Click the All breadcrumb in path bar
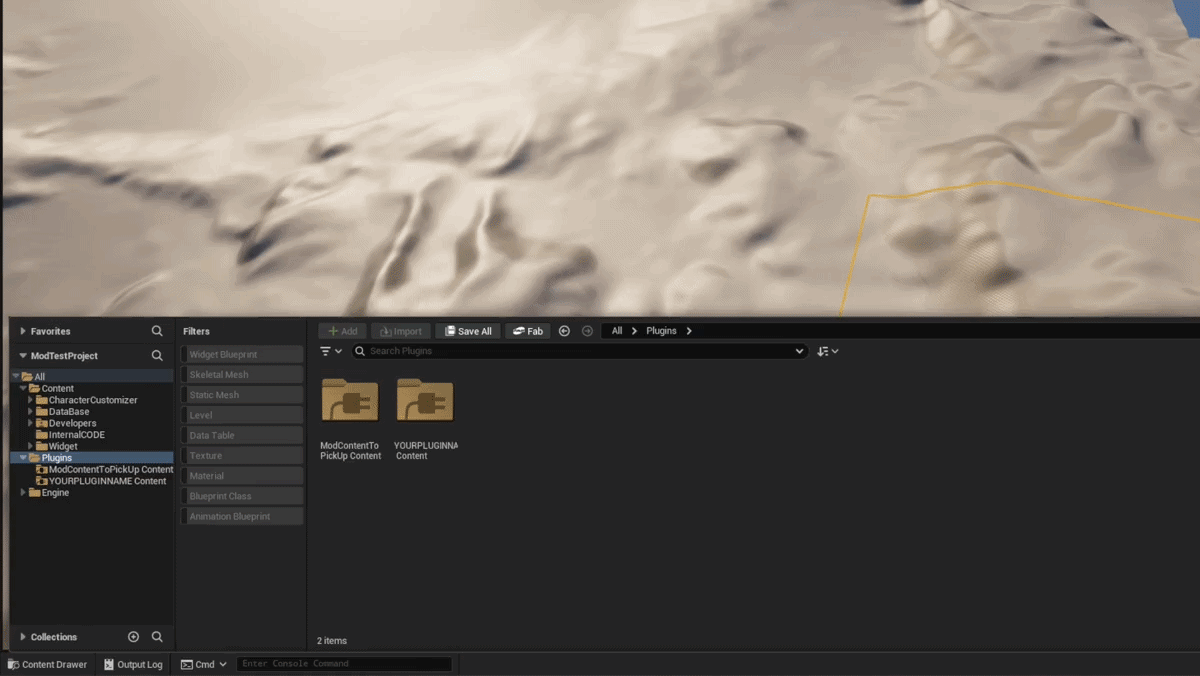The image size is (1200, 676). point(617,331)
